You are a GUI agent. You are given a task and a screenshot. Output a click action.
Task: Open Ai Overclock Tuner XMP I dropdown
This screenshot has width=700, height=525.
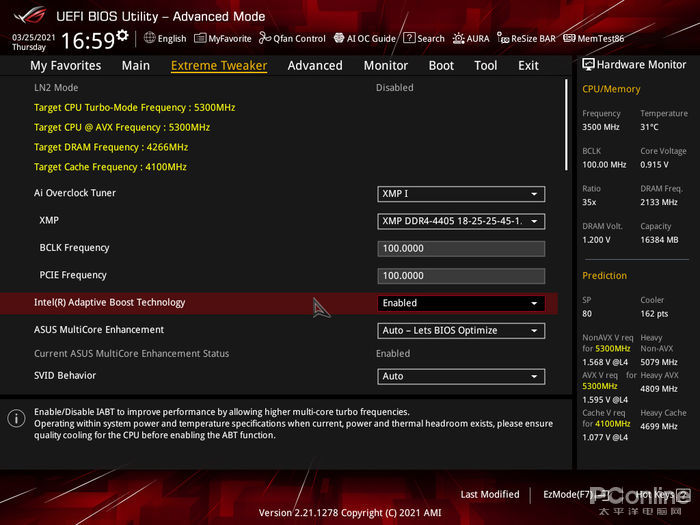point(461,194)
